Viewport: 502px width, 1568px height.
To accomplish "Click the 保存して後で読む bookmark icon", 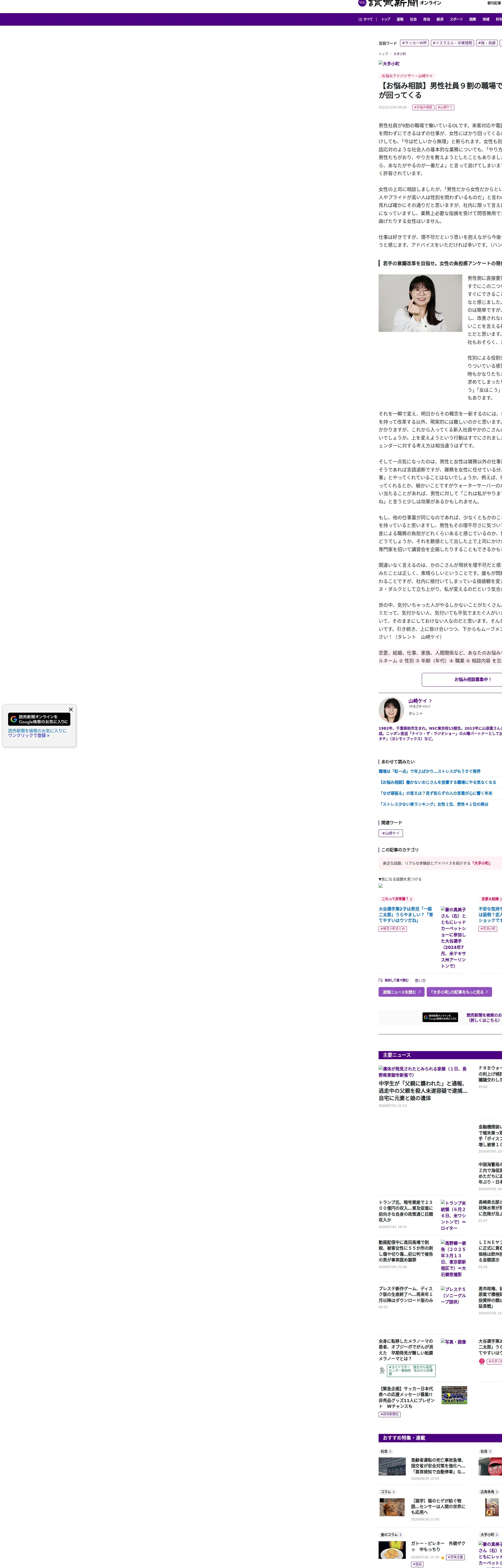I will (381, 980).
